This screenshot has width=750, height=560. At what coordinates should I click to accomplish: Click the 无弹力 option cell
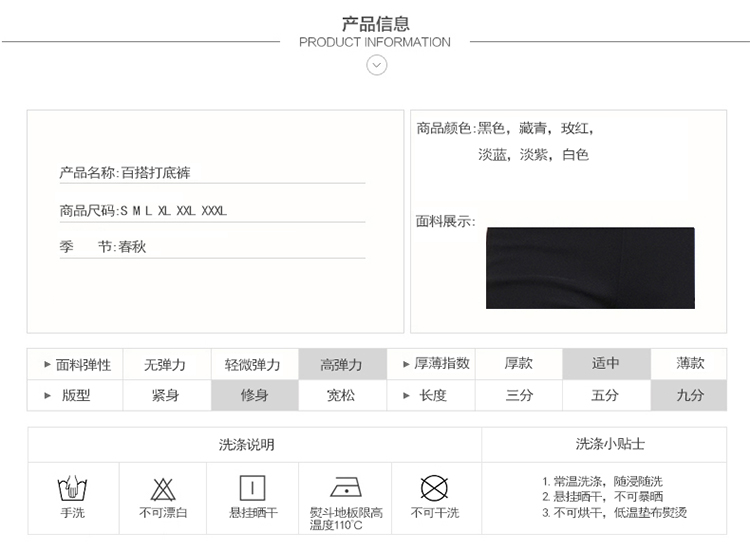[164, 364]
